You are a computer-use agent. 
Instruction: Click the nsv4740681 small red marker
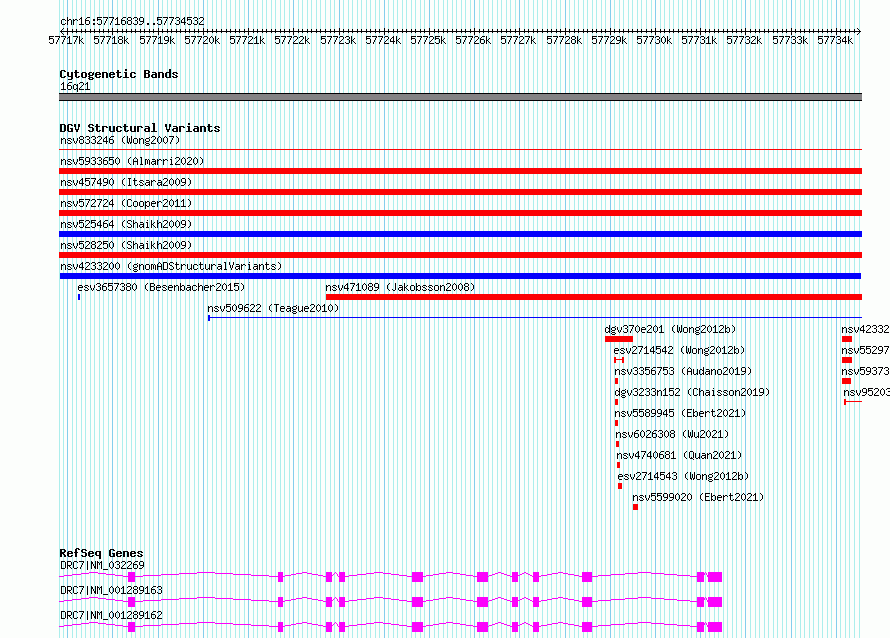619,465
